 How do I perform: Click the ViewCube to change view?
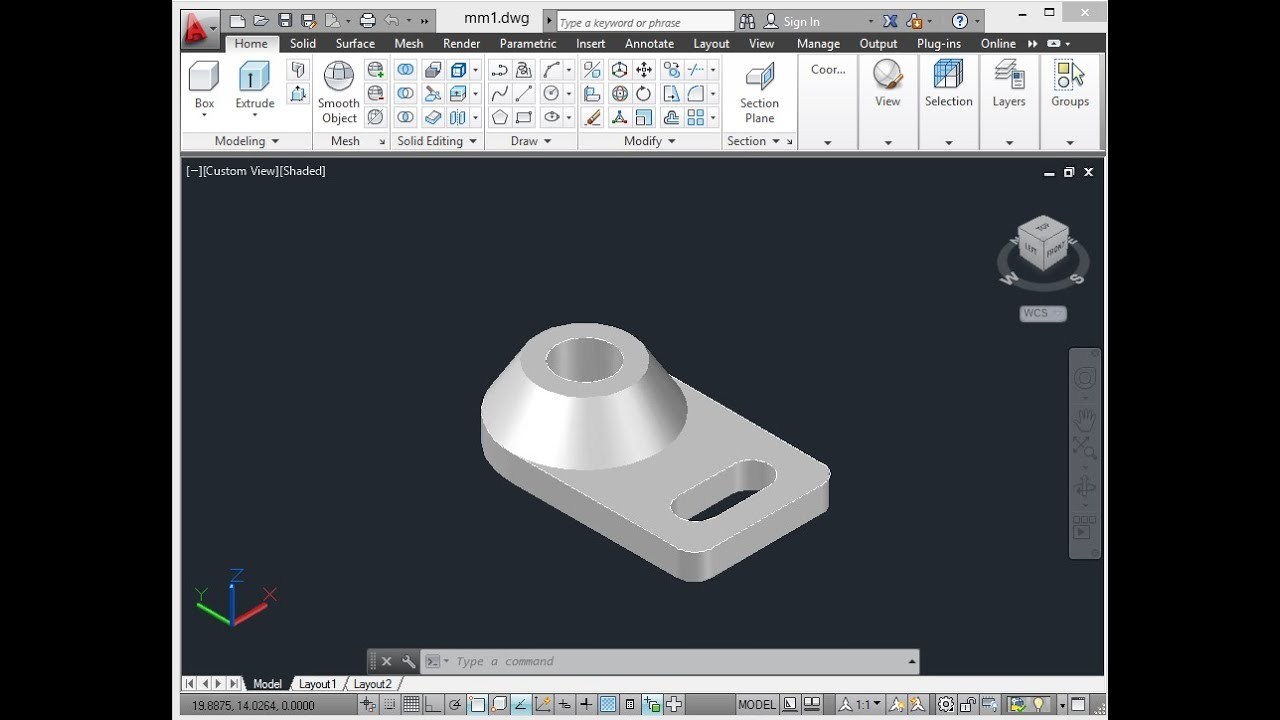(1043, 243)
